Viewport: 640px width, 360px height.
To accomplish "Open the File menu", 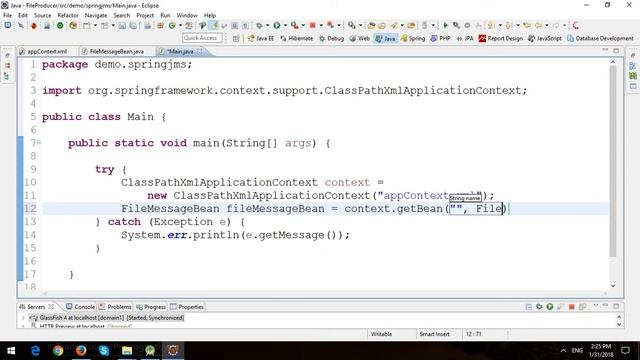I will 7,15.
